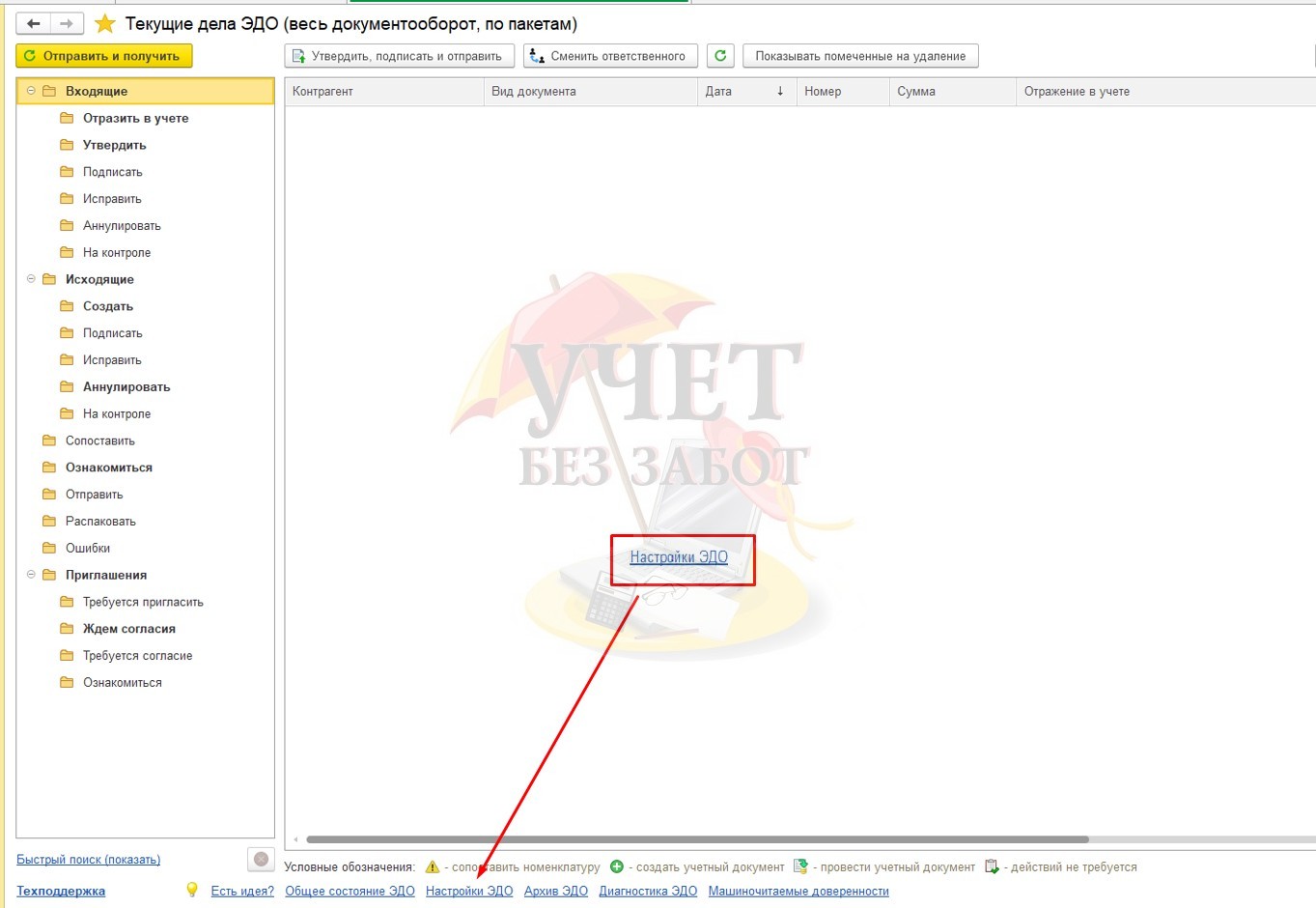Open the Распаковать folder

click(100, 522)
